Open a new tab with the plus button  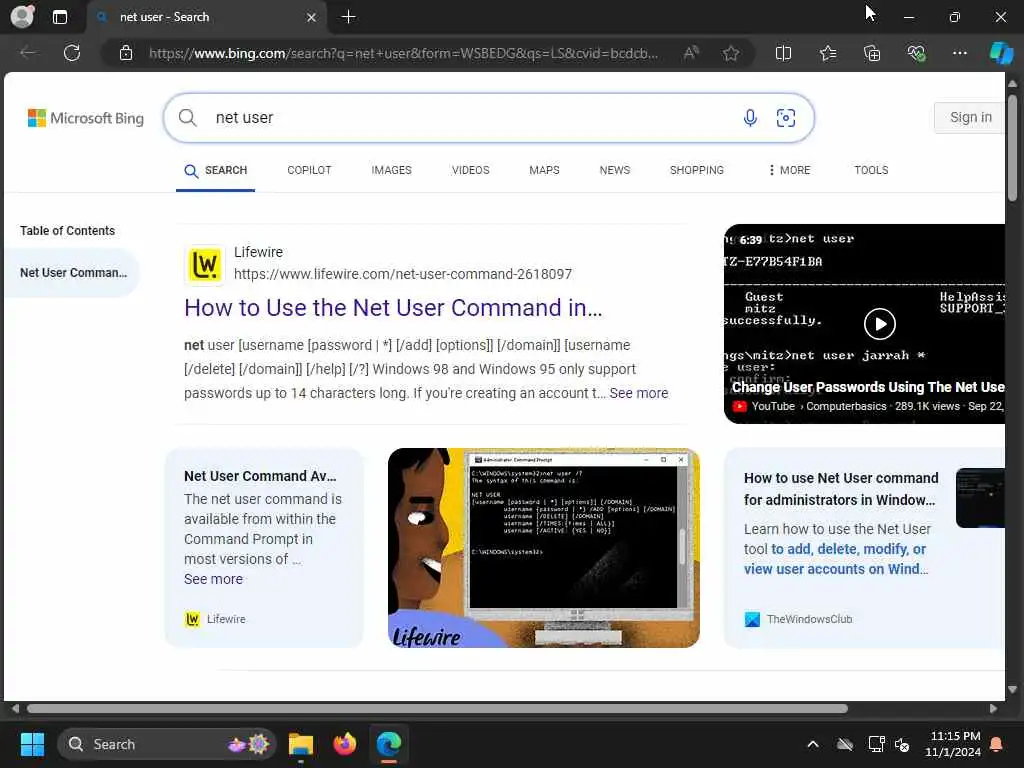click(x=349, y=17)
